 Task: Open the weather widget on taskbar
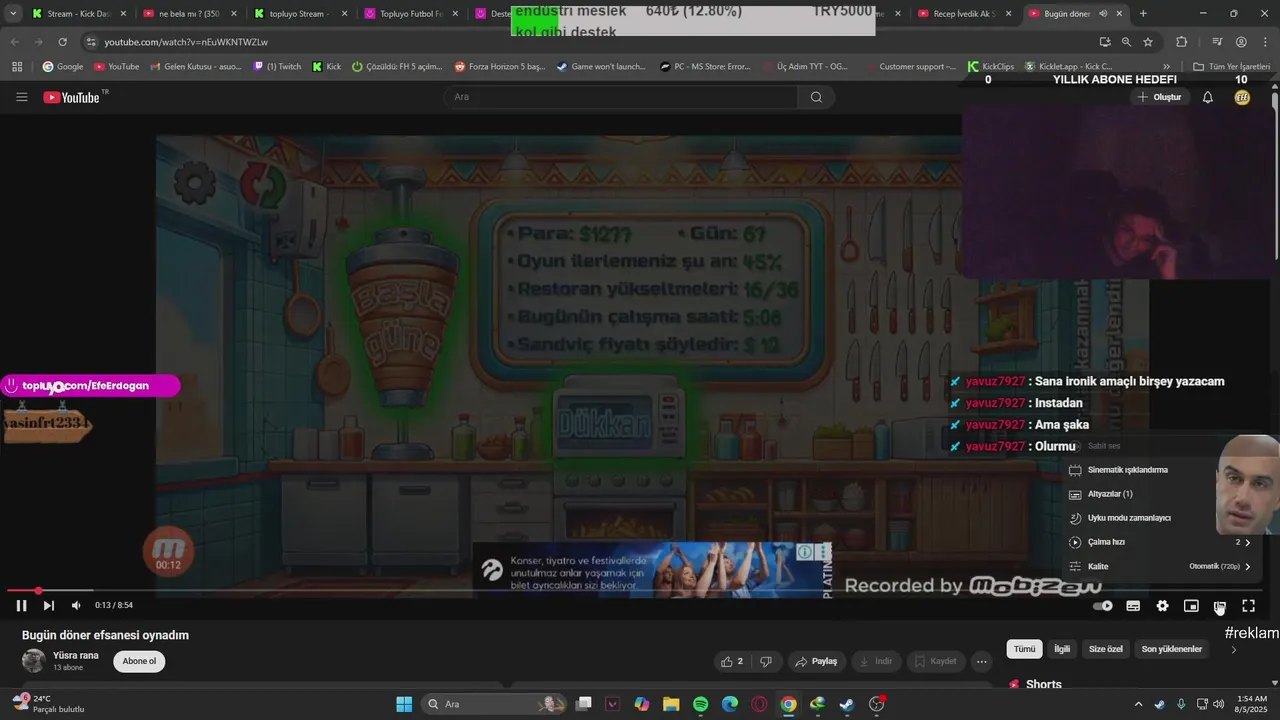[x=48, y=704]
